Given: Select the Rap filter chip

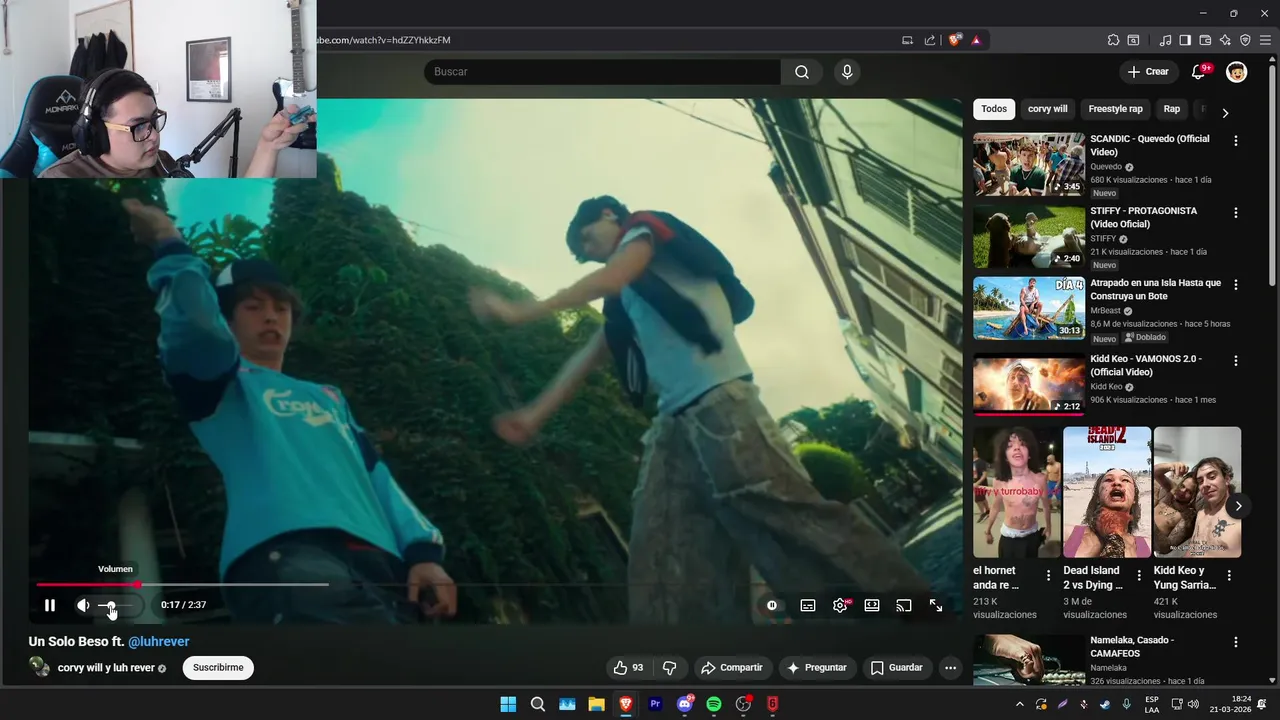Looking at the screenshot, I should (x=1171, y=109).
